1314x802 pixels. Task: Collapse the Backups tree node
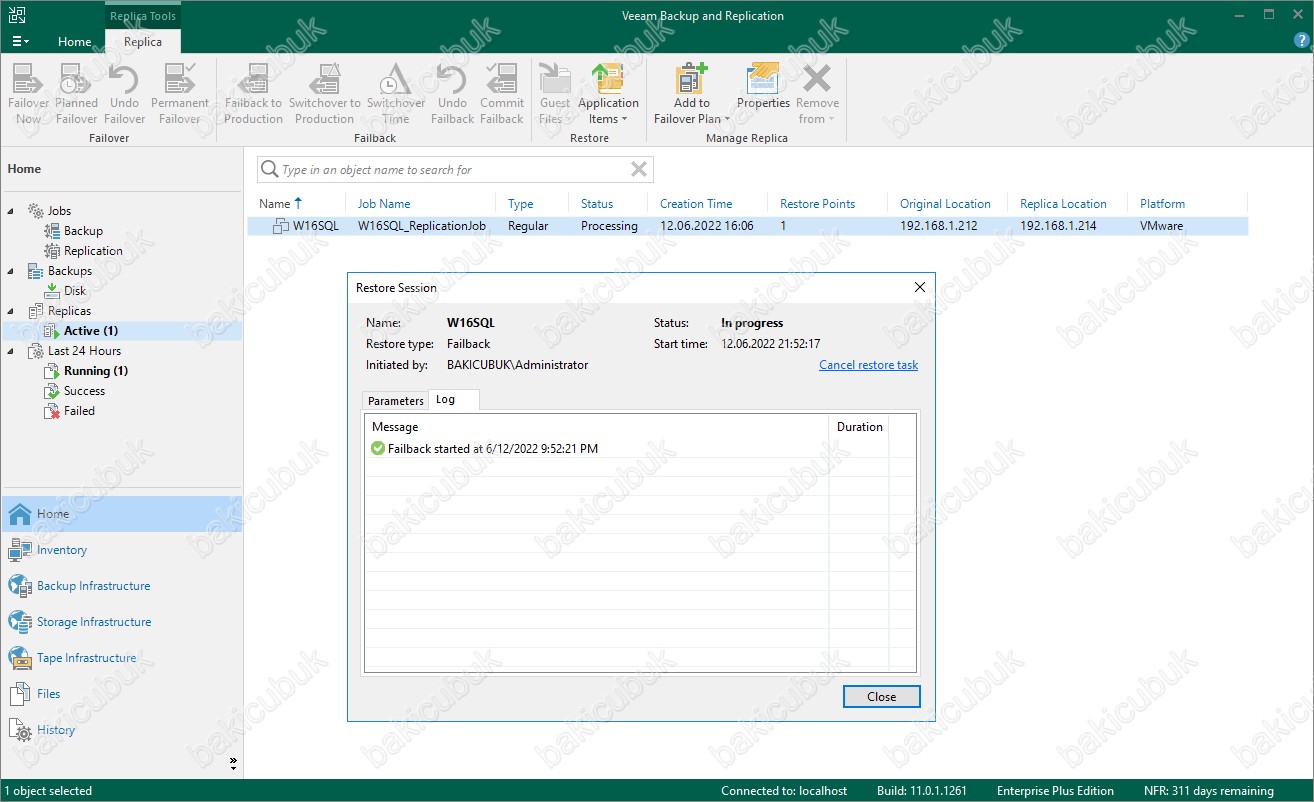coord(11,271)
